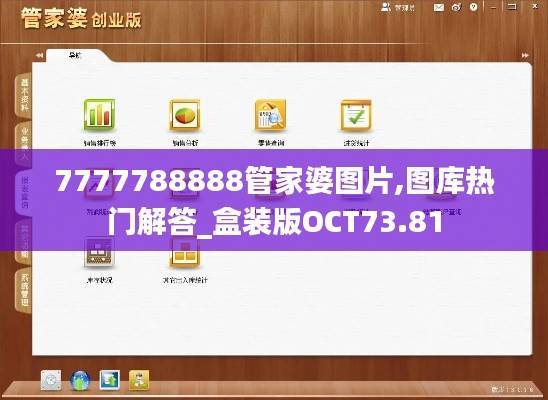Image resolution: width=548 pixels, height=400 pixels.
Task: Open the green checkmark purchase statistics icon
Action: pyautogui.click(x=356, y=115)
